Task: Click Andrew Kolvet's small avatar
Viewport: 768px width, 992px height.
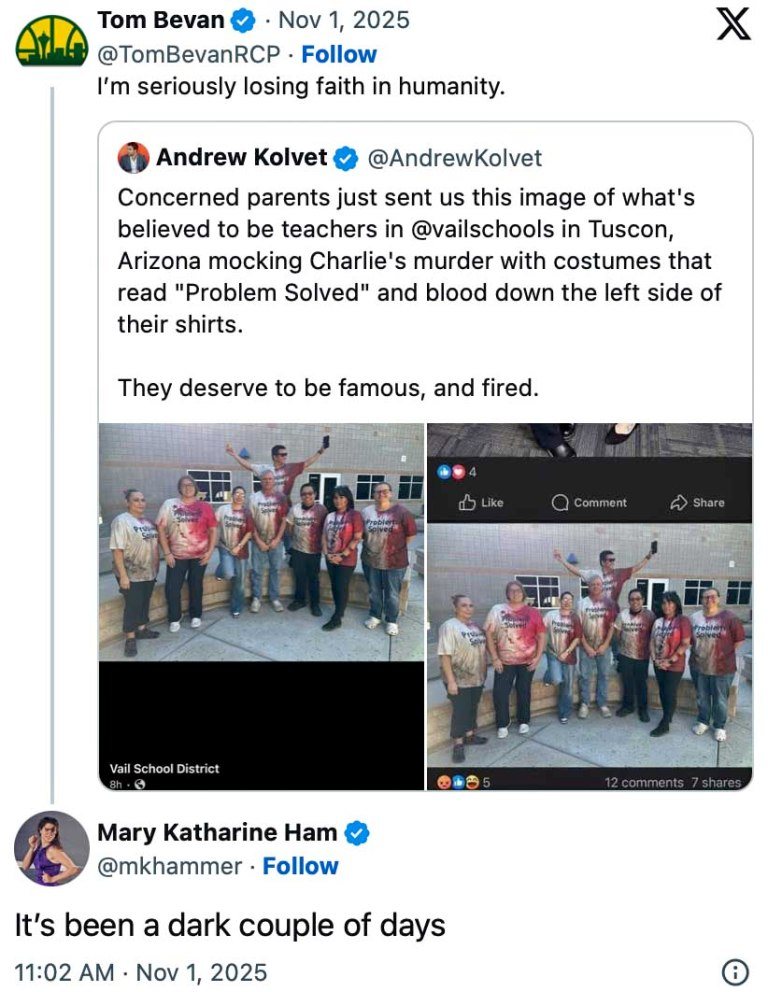Action: coord(133,158)
